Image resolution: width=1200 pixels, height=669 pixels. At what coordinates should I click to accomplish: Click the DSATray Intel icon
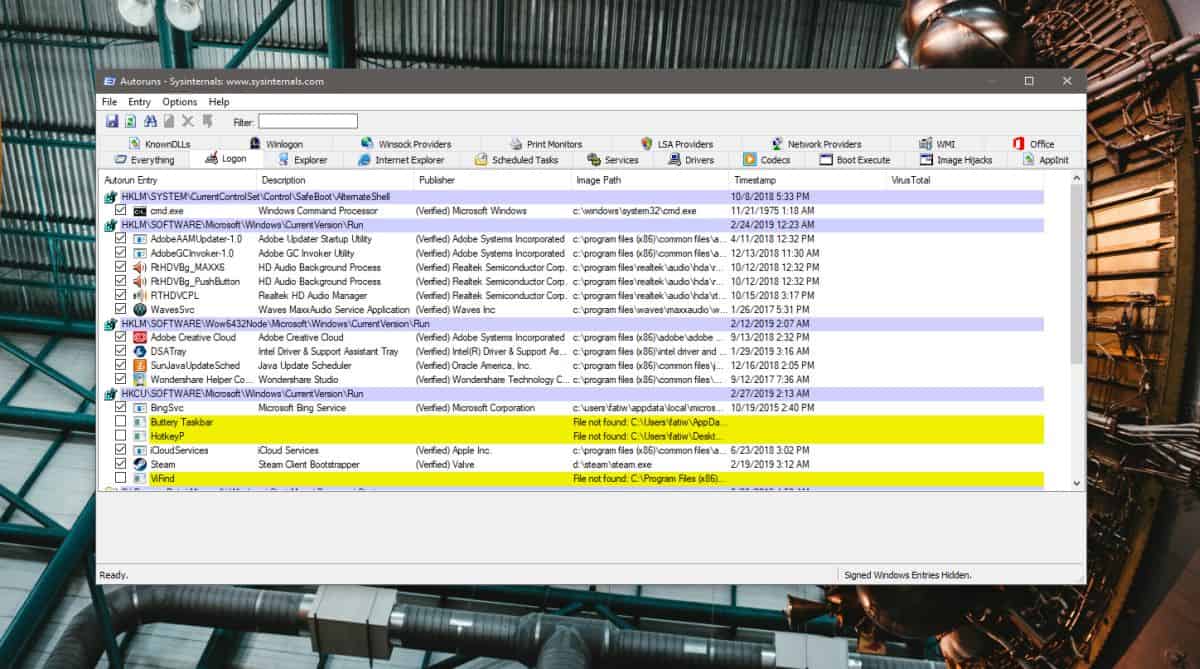140,351
